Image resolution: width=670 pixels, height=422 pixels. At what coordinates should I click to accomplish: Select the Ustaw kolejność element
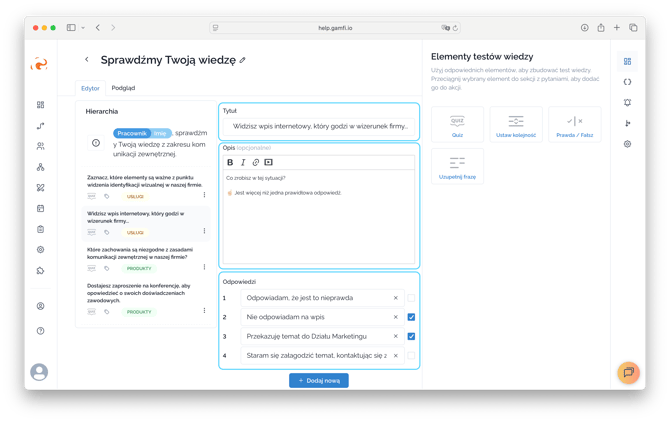click(x=515, y=124)
